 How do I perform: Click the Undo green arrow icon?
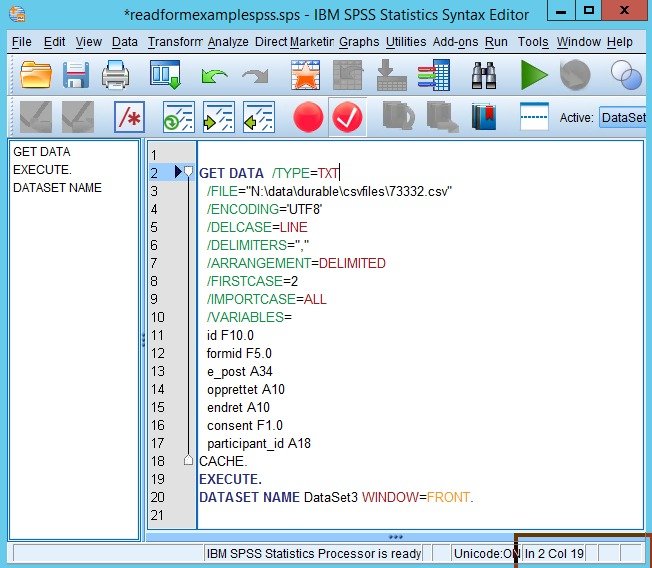(x=213, y=76)
